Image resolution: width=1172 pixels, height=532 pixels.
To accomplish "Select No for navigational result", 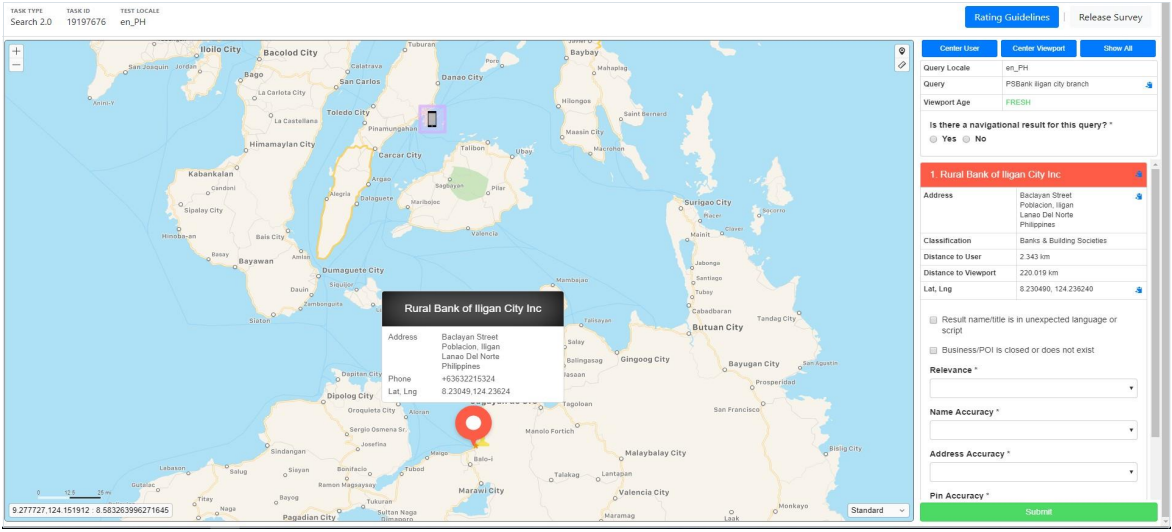I will pyautogui.click(x=966, y=139).
